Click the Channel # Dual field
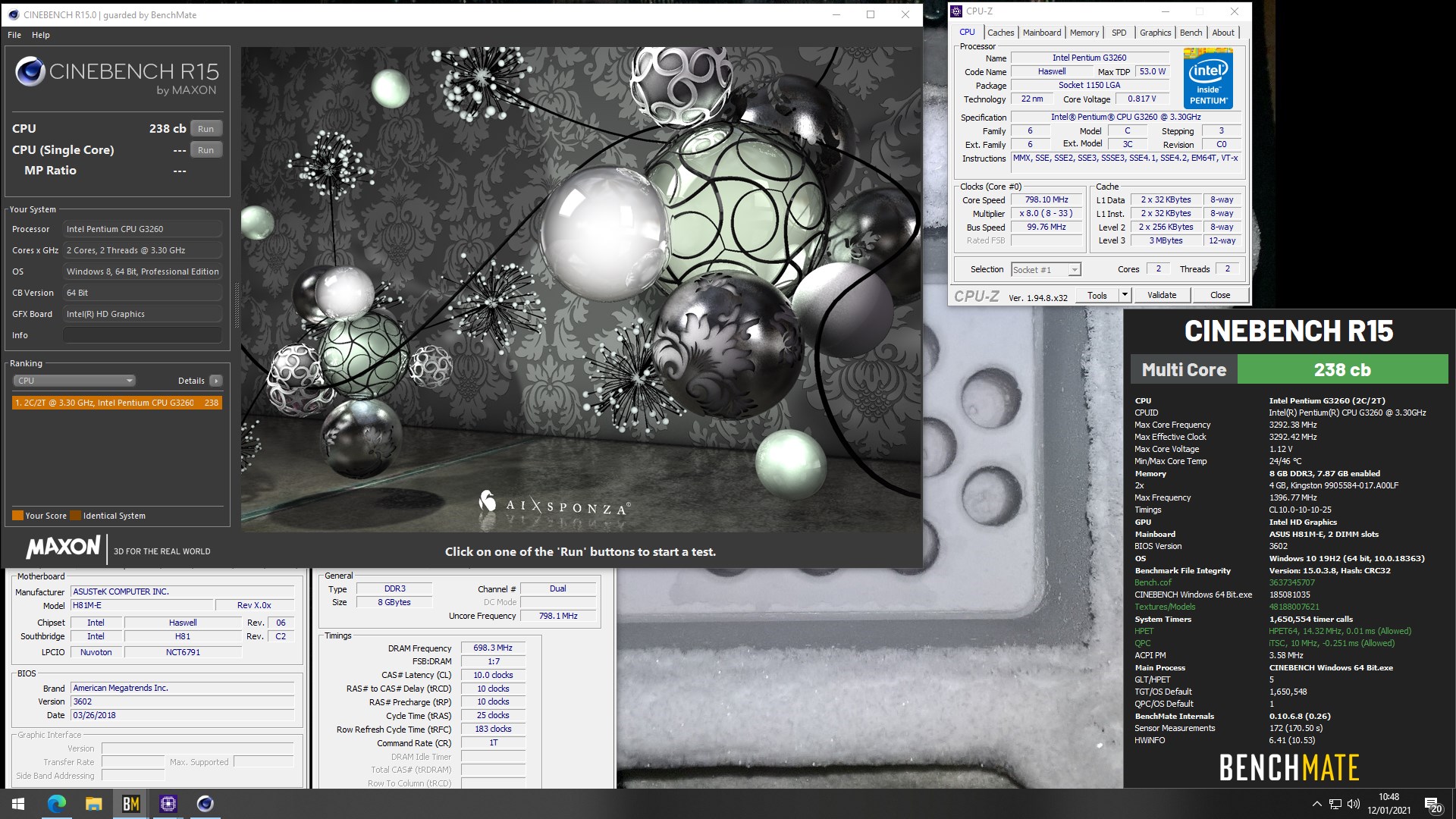This screenshot has width=1456, height=819. 557,589
